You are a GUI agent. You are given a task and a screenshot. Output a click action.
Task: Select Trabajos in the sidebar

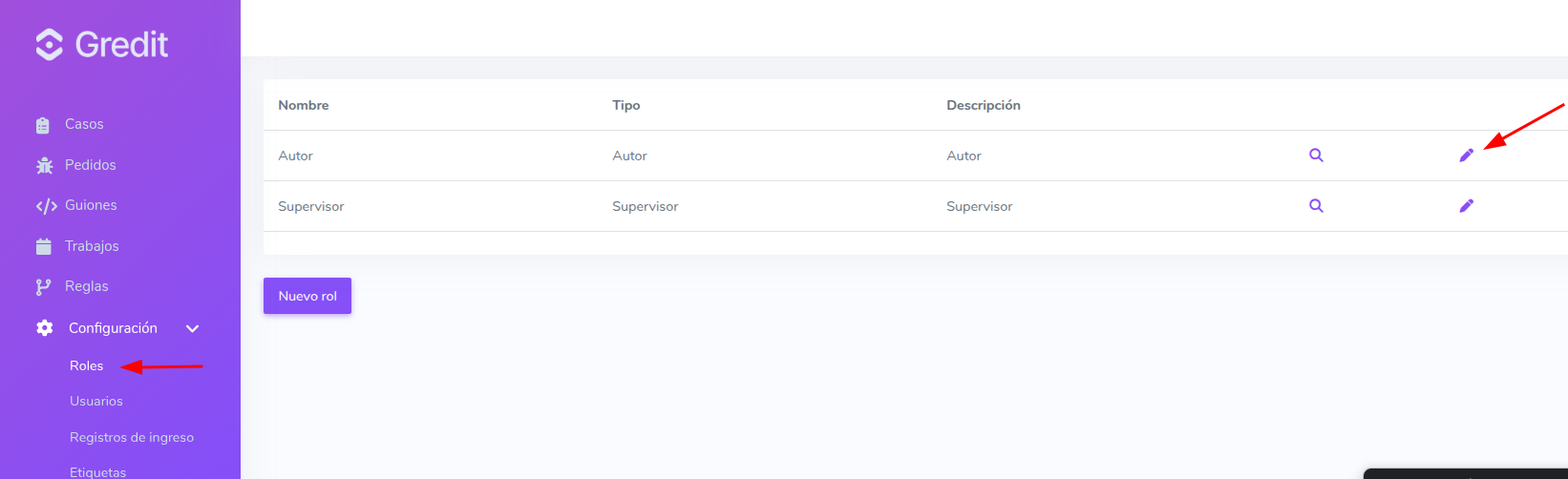[92, 246]
